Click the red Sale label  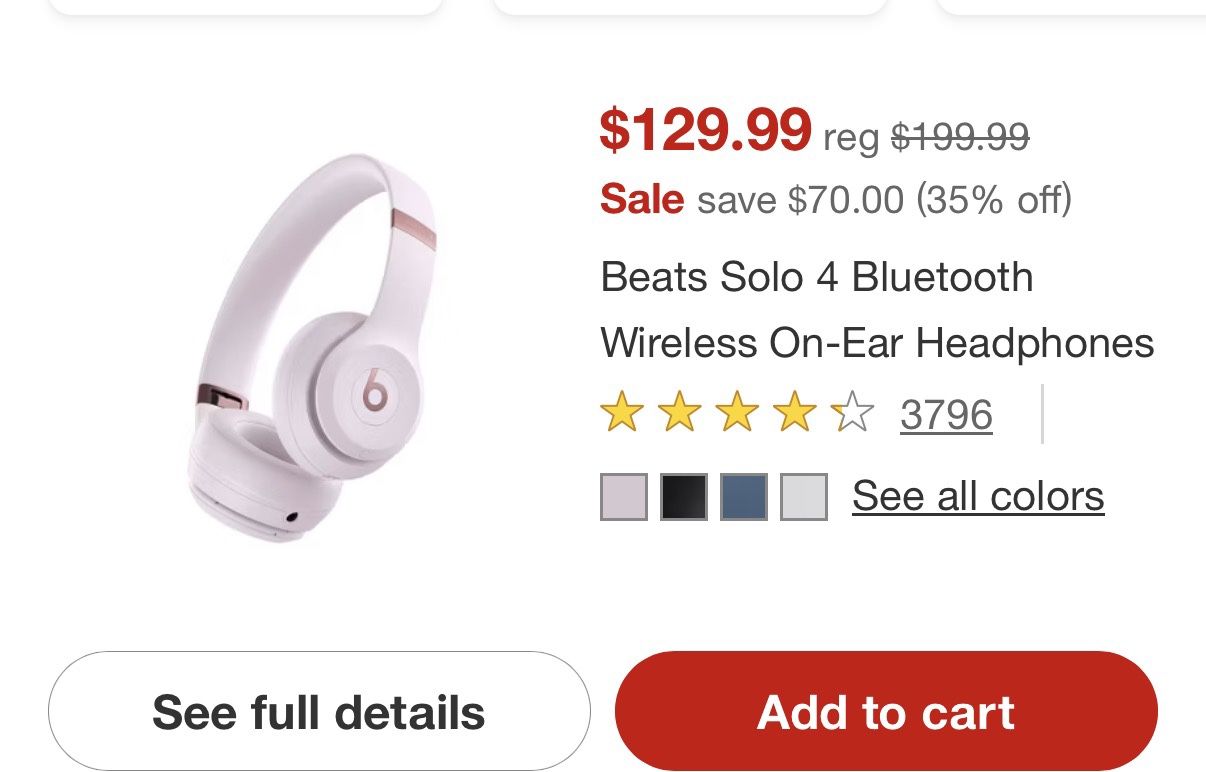click(x=641, y=199)
